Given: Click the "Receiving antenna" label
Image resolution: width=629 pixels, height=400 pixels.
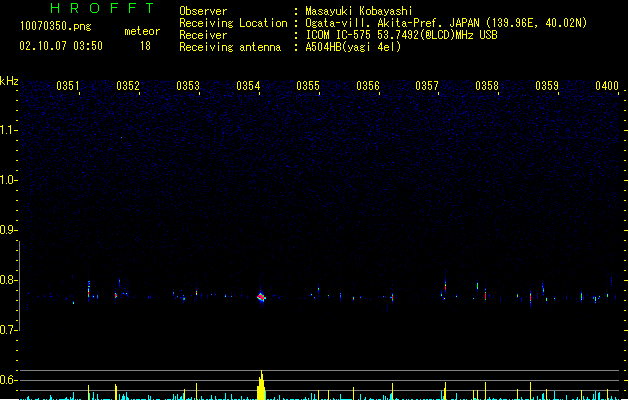Looking at the screenshot, I should click(x=230, y=47).
